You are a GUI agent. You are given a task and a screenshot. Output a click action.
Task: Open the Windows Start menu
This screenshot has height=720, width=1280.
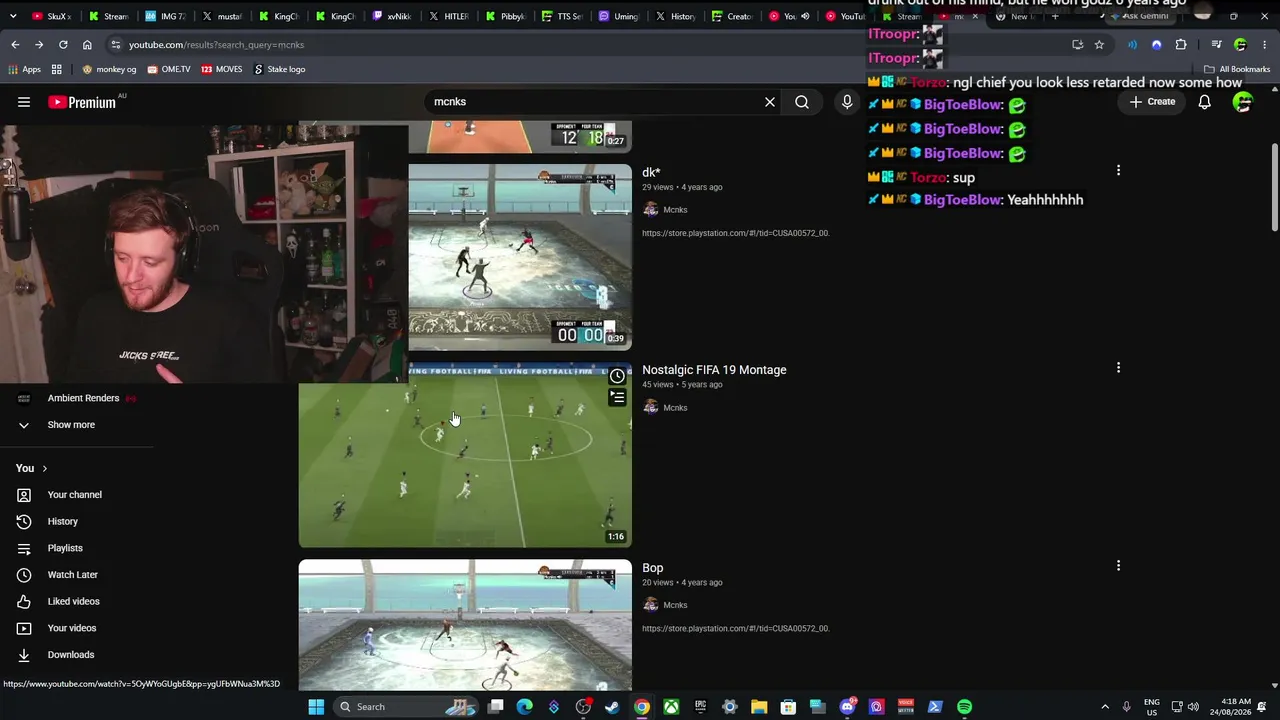point(316,707)
